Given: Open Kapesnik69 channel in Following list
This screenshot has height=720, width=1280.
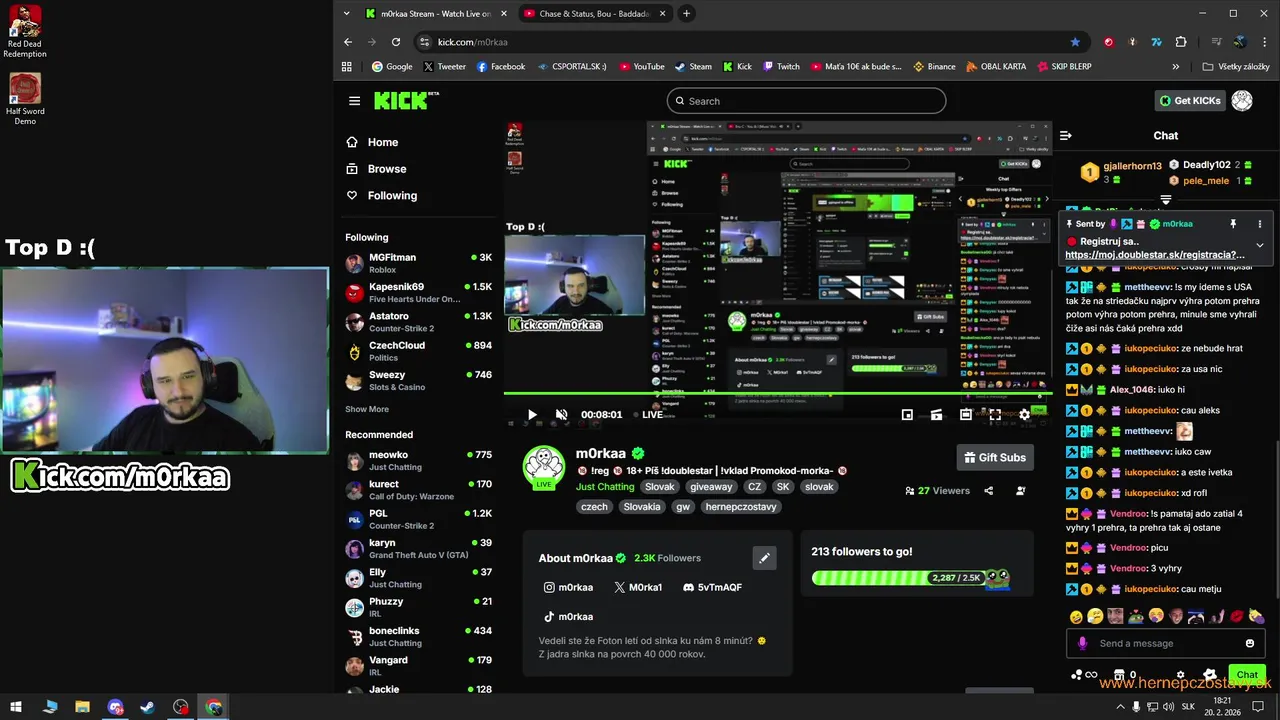Looking at the screenshot, I should (x=419, y=293).
